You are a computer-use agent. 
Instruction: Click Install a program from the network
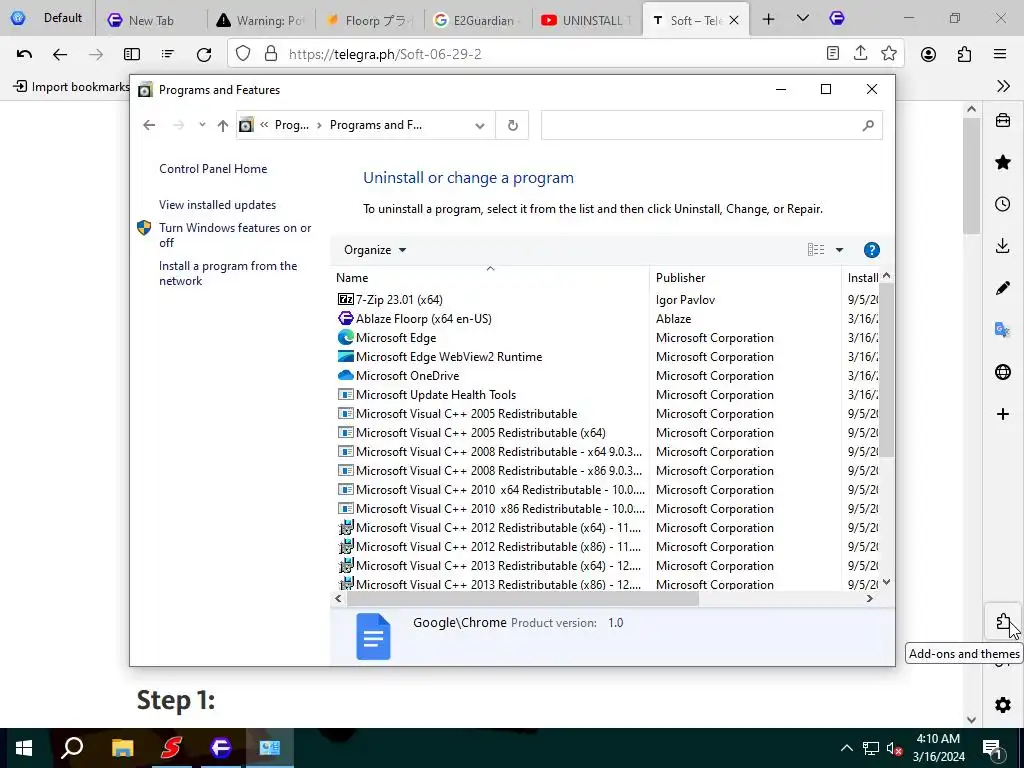(228, 273)
